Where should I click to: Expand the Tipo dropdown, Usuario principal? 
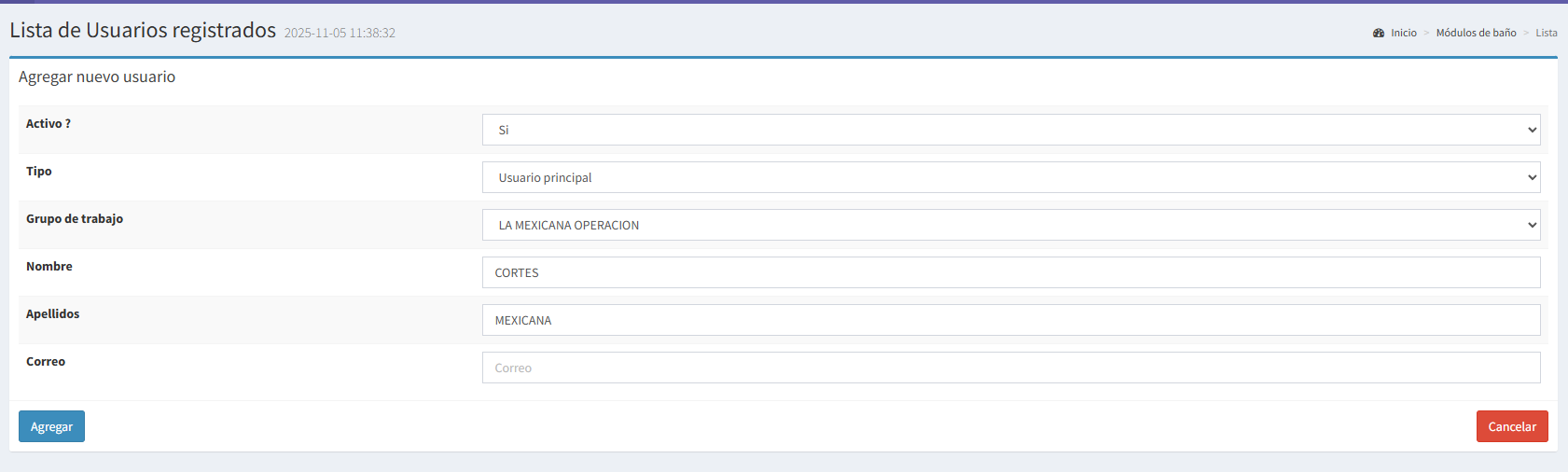point(1010,177)
